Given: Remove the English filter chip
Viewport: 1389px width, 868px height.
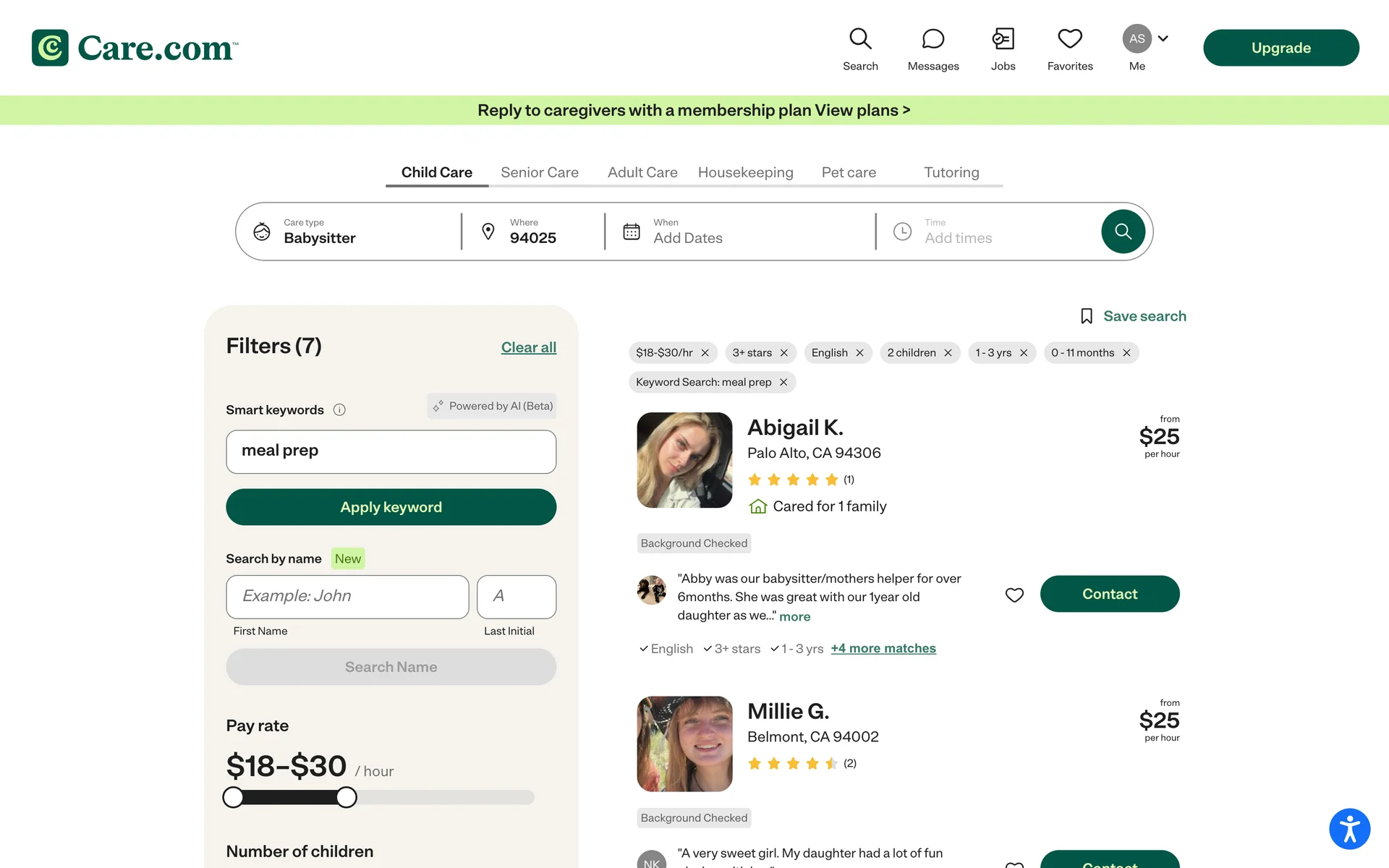Looking at the screenshot, I should tap(859, 353).
